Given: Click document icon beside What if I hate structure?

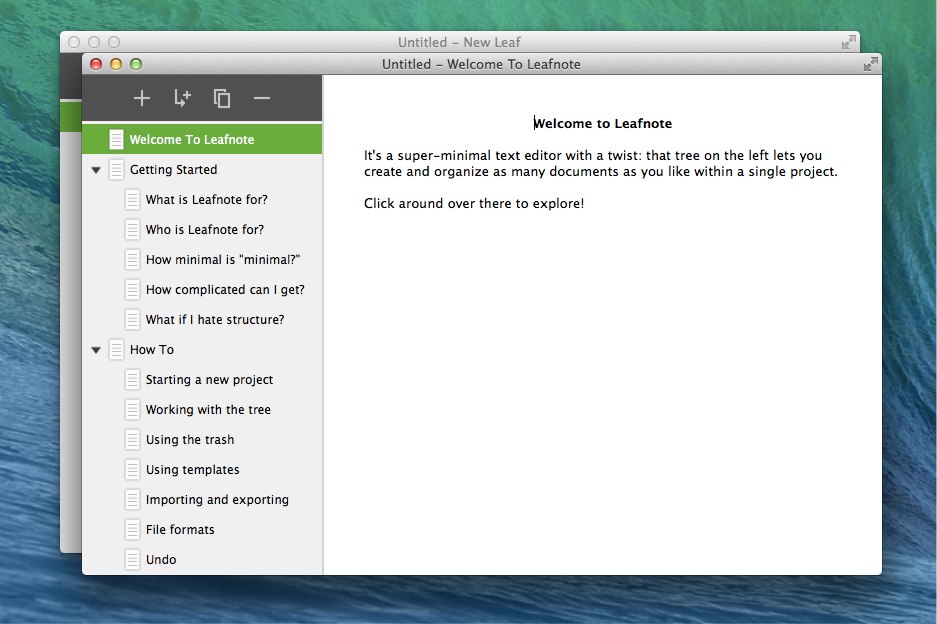Looking at the screenshot, I should pos(132,319).
